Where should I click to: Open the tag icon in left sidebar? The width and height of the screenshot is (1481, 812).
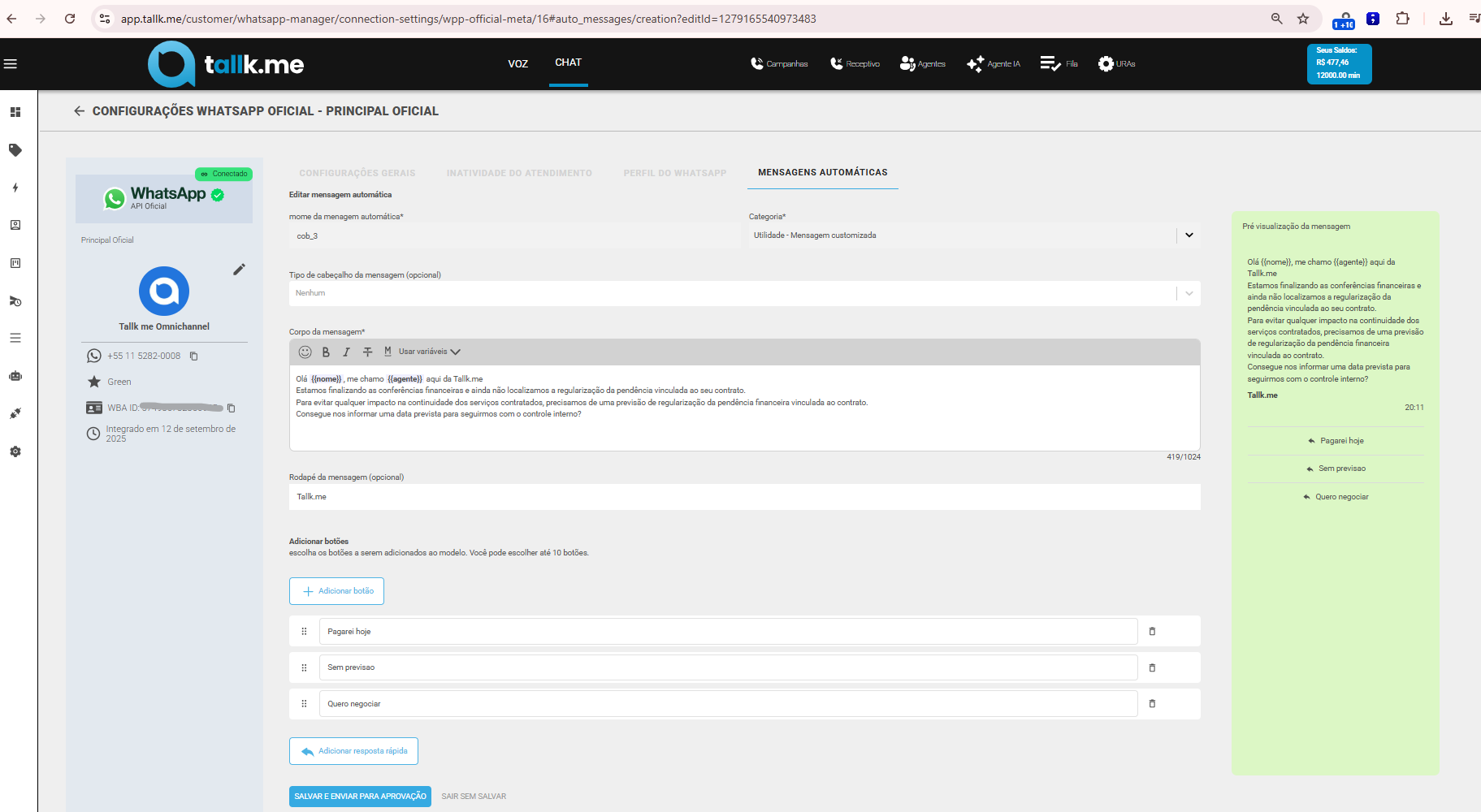pyautogui.click(x=15, y=150)
